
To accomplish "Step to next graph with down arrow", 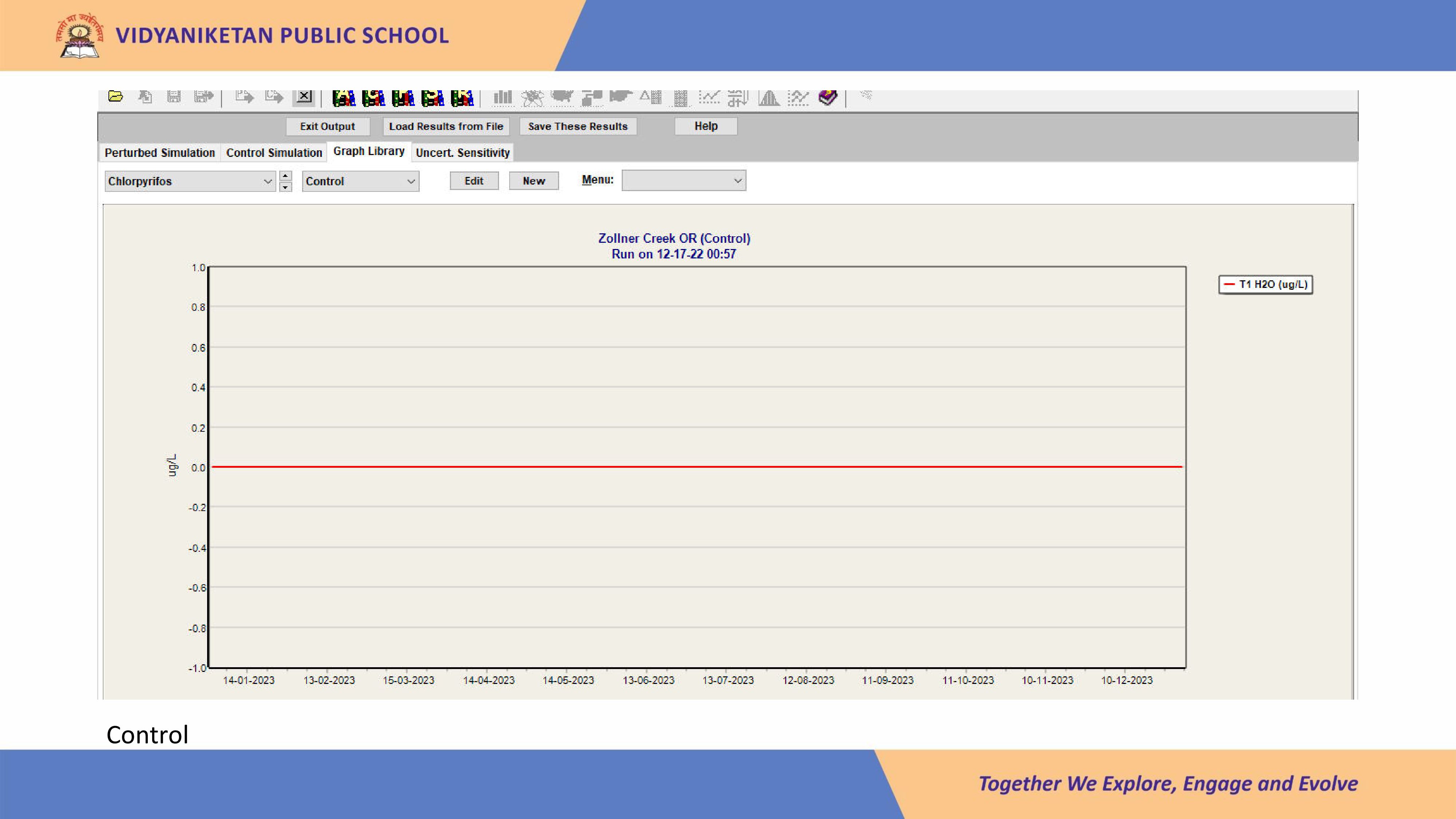I will tap(285, 187).
